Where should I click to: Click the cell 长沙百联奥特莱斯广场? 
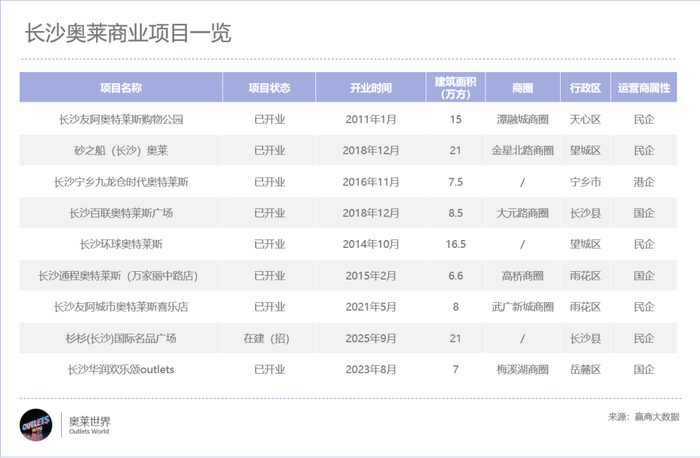121,213
